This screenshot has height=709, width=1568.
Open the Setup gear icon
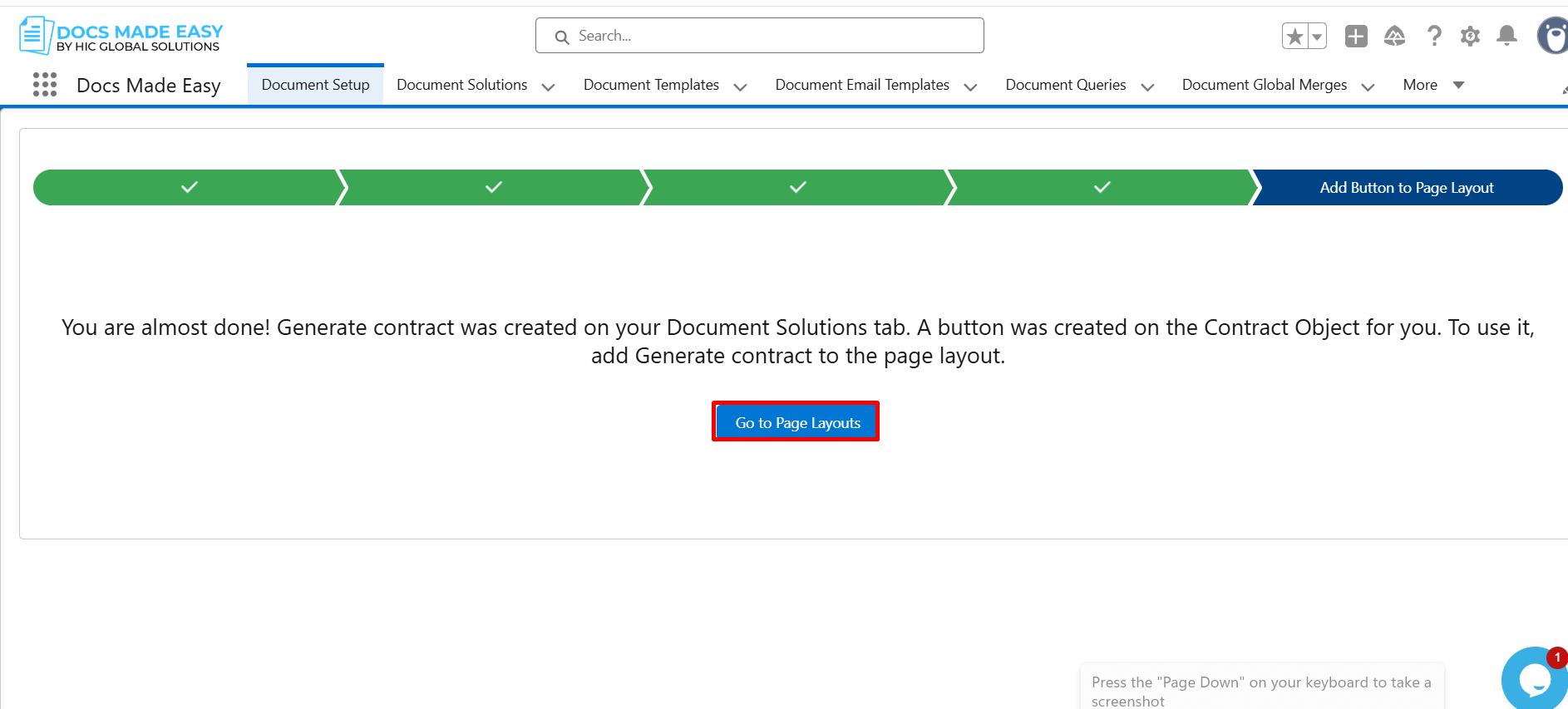coord(1470,37)
